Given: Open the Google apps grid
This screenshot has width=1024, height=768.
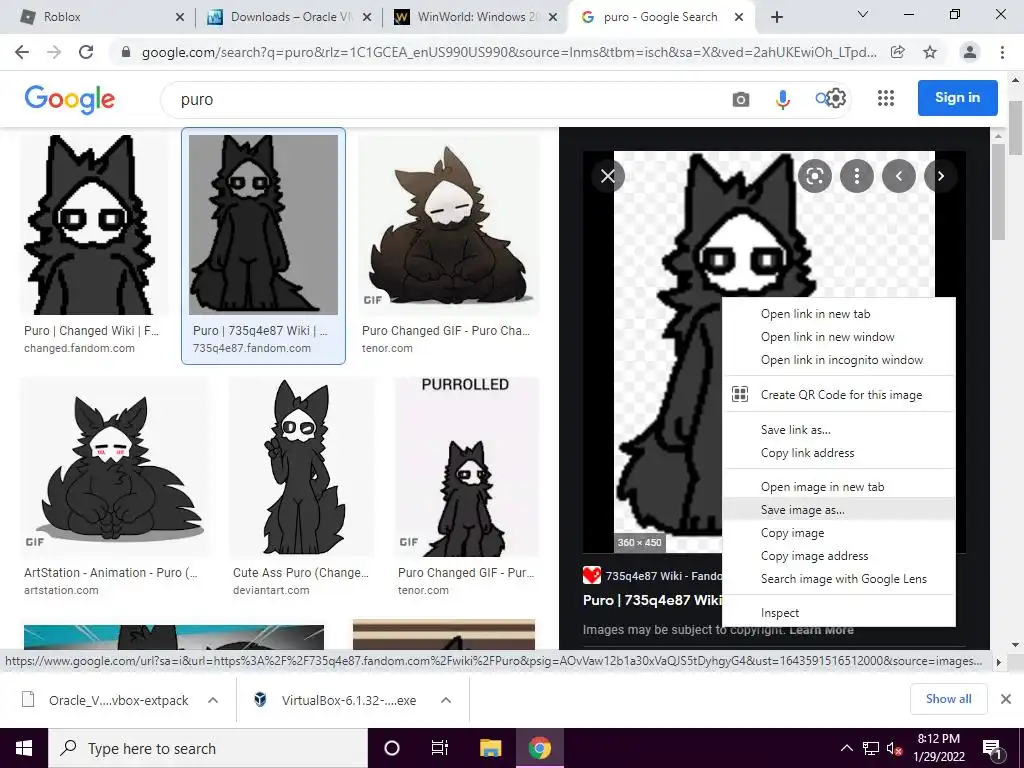Looking at the screenshot, I should coord(886,99).
